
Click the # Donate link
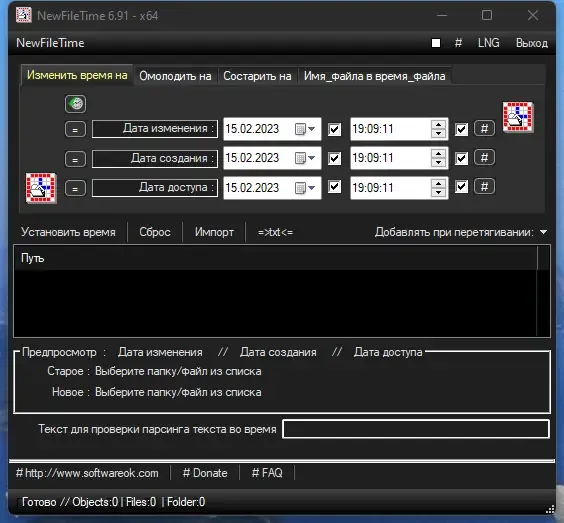tap(205, 473)
